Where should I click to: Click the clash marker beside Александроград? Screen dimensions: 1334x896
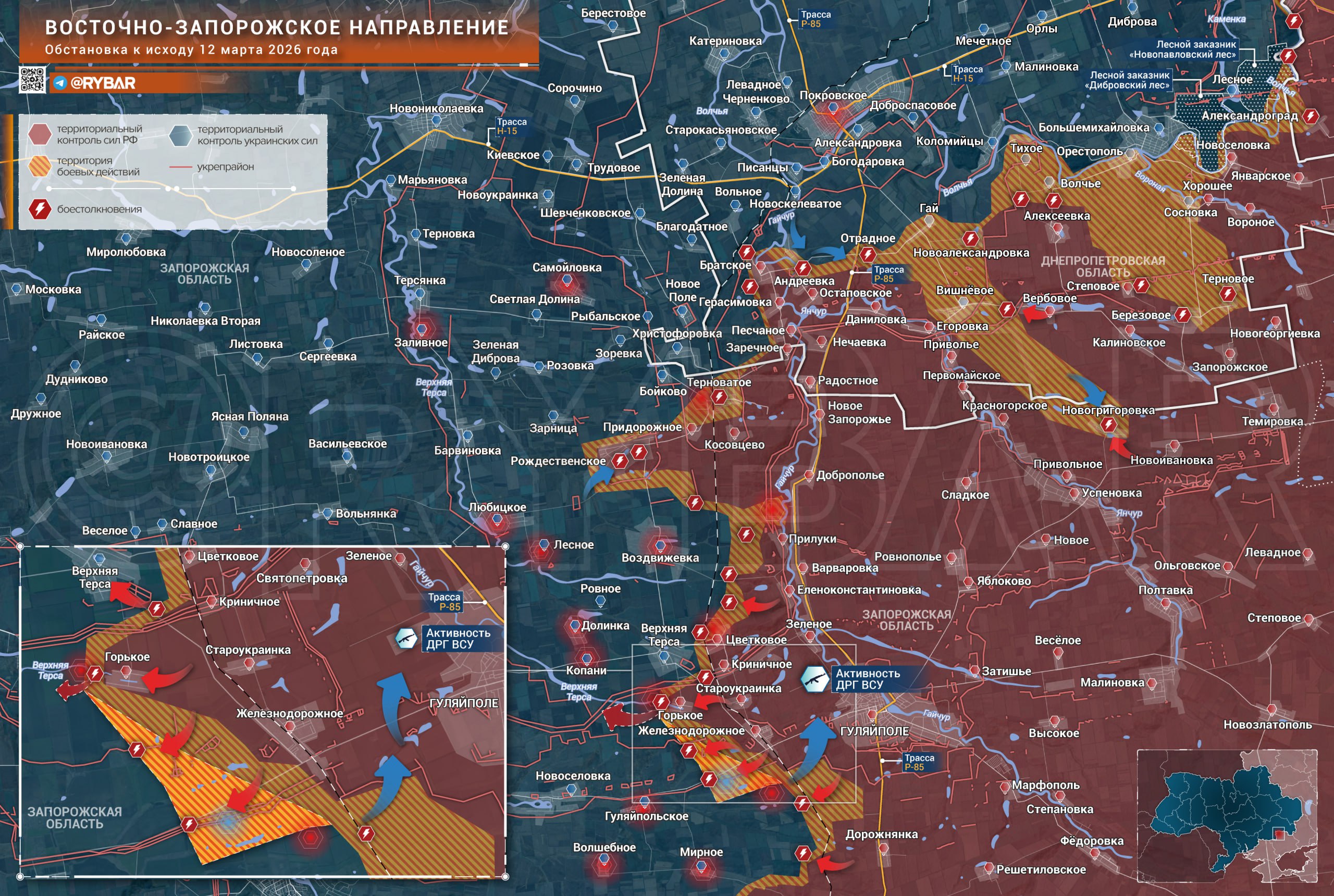click(1311, 117)
